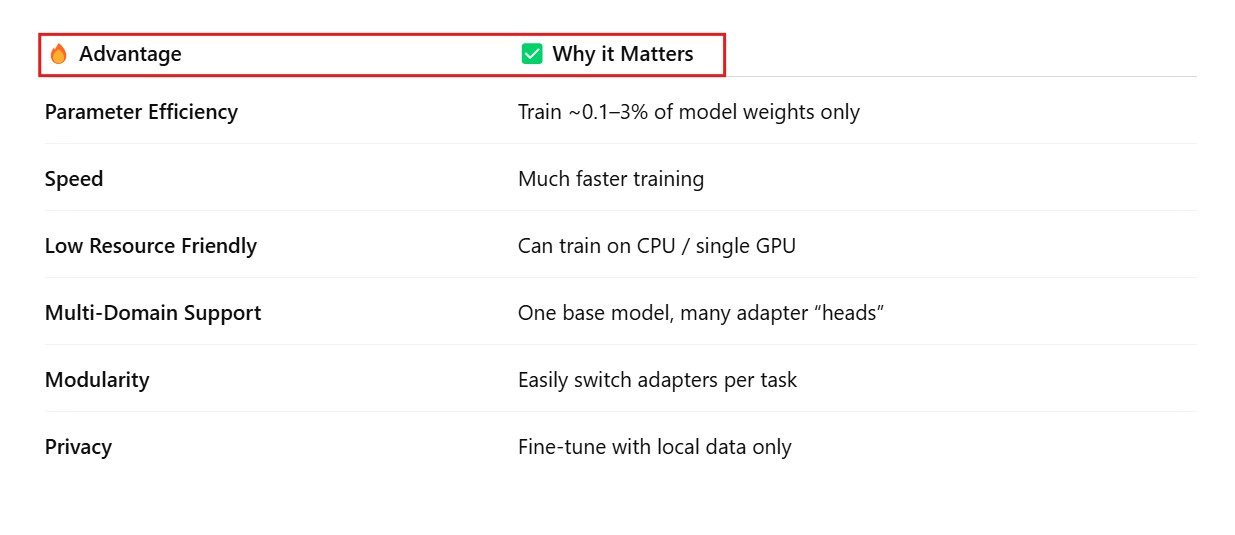Select the Low Resource Friendly cell

(x=151, y=246)
